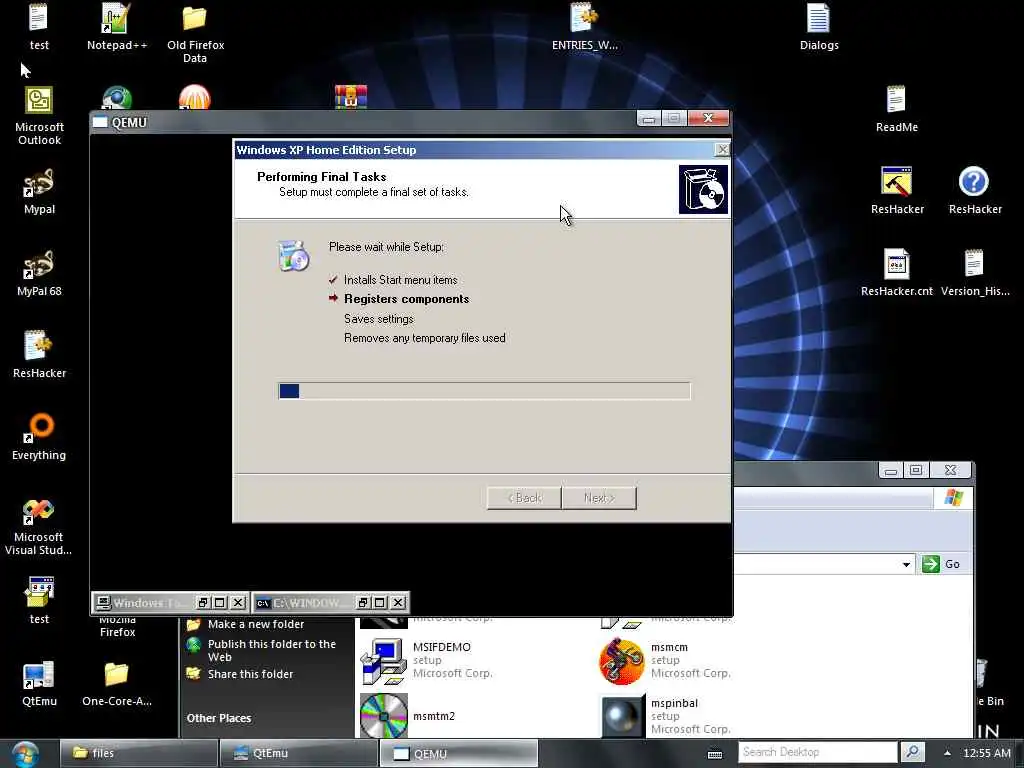This screenshot has width=1024, height=768.
Task: Click the Registers components step text
Action: pyautogui.click(x=406, y=299)
